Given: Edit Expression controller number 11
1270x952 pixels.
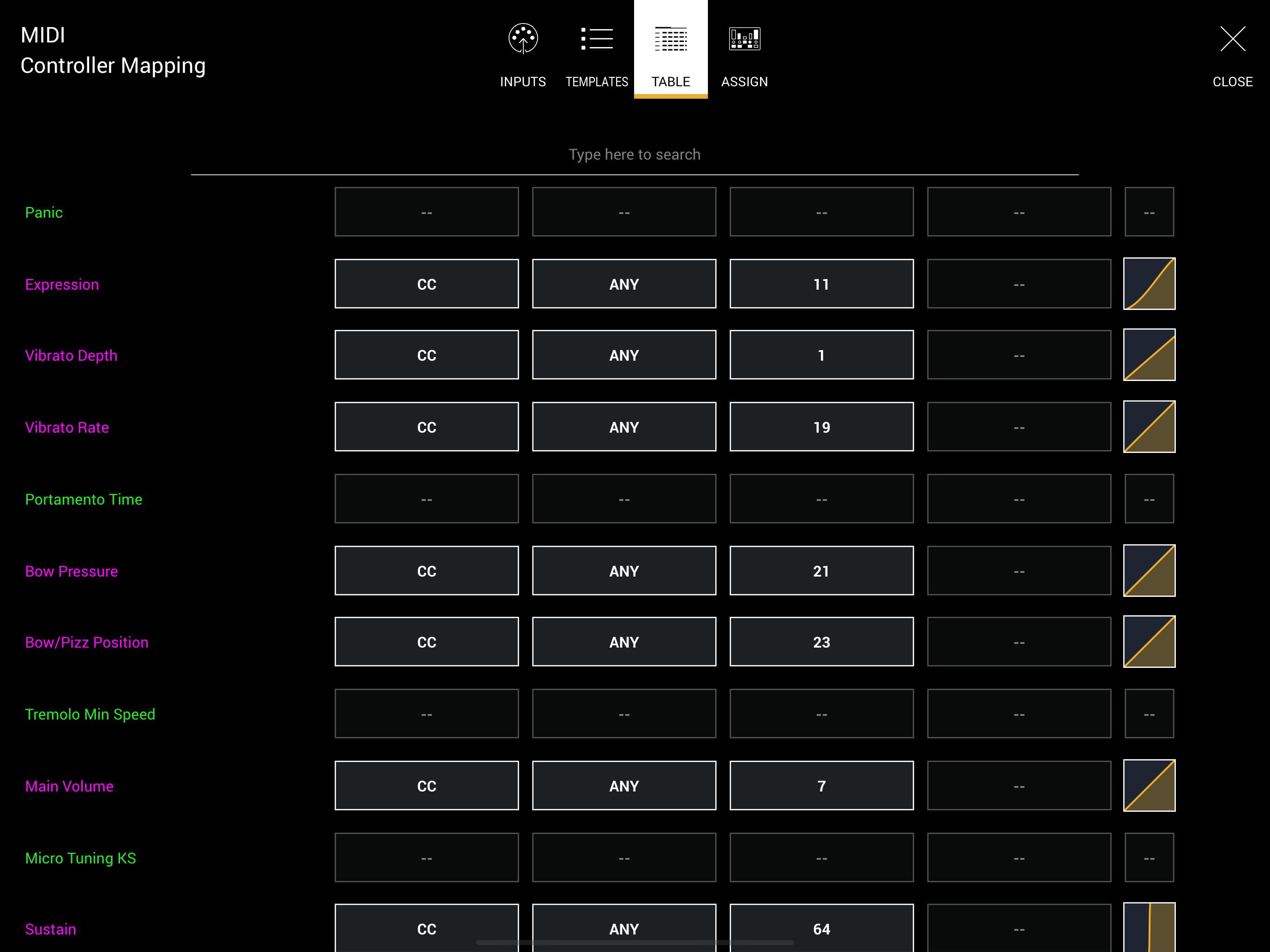Looking at the screenshot, I should click(x=821, y=284).
